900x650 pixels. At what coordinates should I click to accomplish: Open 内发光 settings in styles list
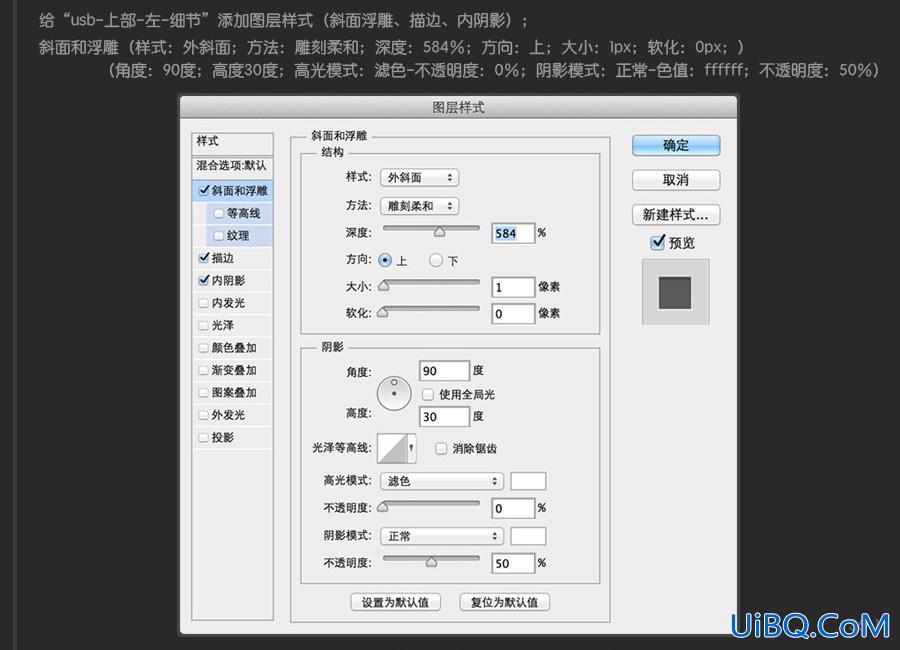coord(228,303)
